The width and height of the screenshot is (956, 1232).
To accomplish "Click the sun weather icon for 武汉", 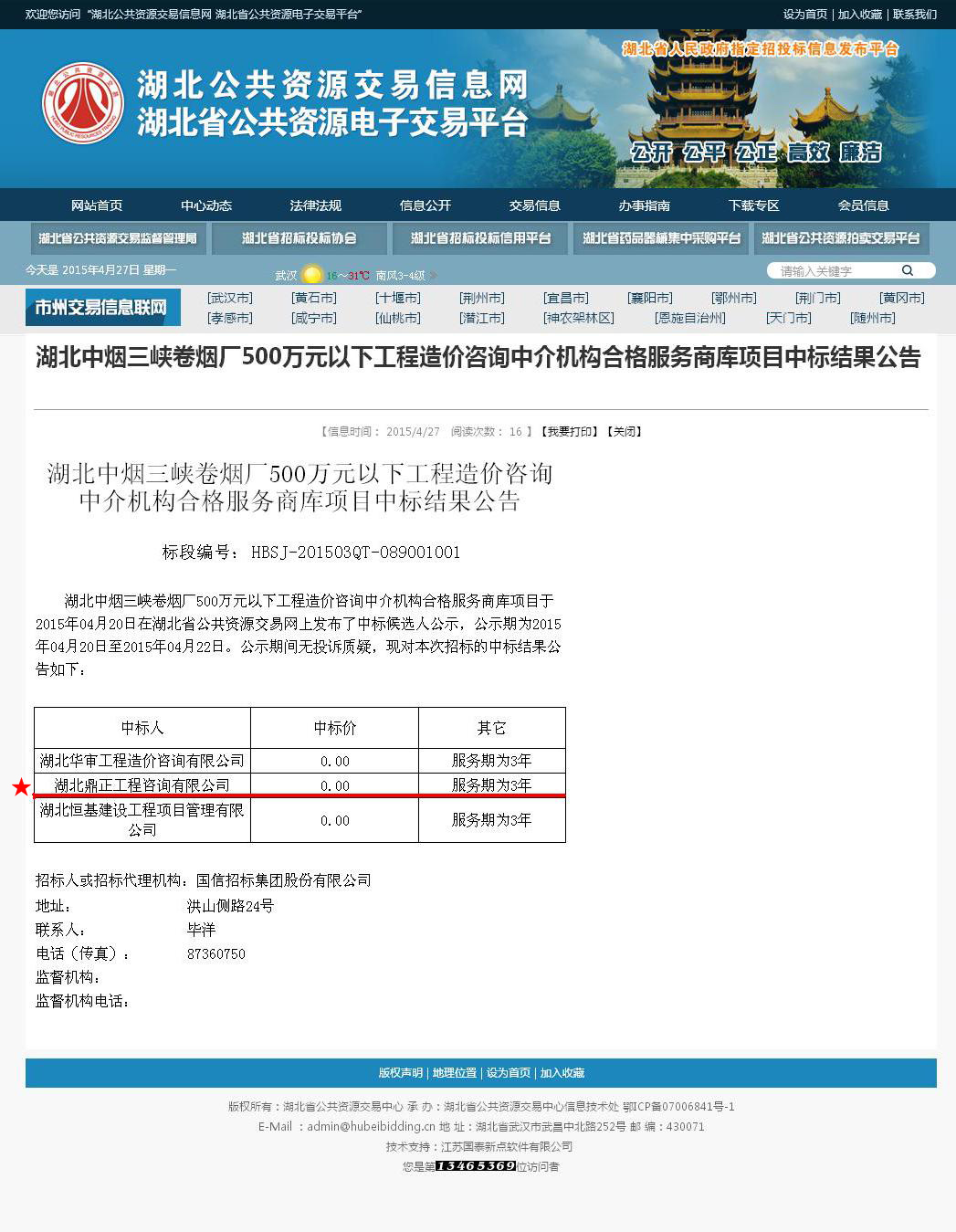I will (x=312, y=275).
